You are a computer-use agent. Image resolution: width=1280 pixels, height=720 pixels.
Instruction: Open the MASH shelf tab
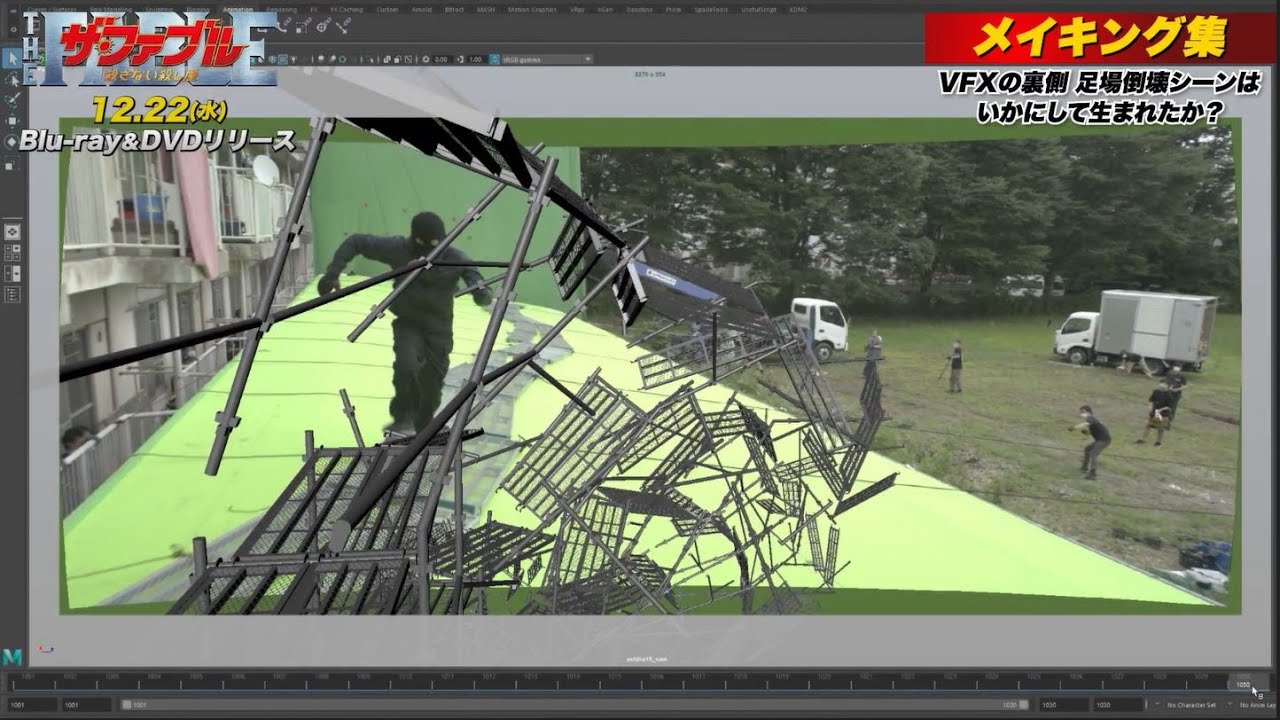pyautogui.click(x=486, y=10)
